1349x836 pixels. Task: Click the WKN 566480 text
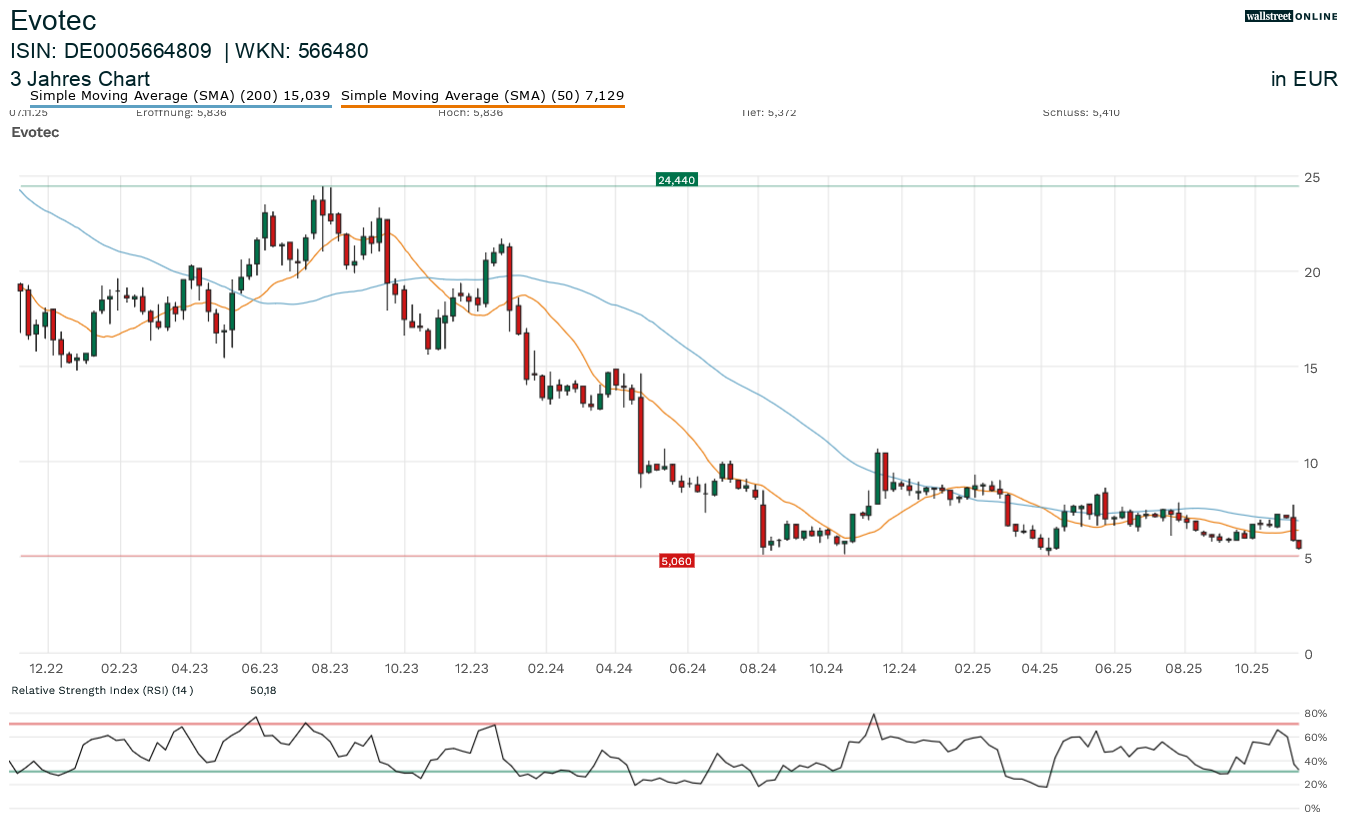pos(302,51)
